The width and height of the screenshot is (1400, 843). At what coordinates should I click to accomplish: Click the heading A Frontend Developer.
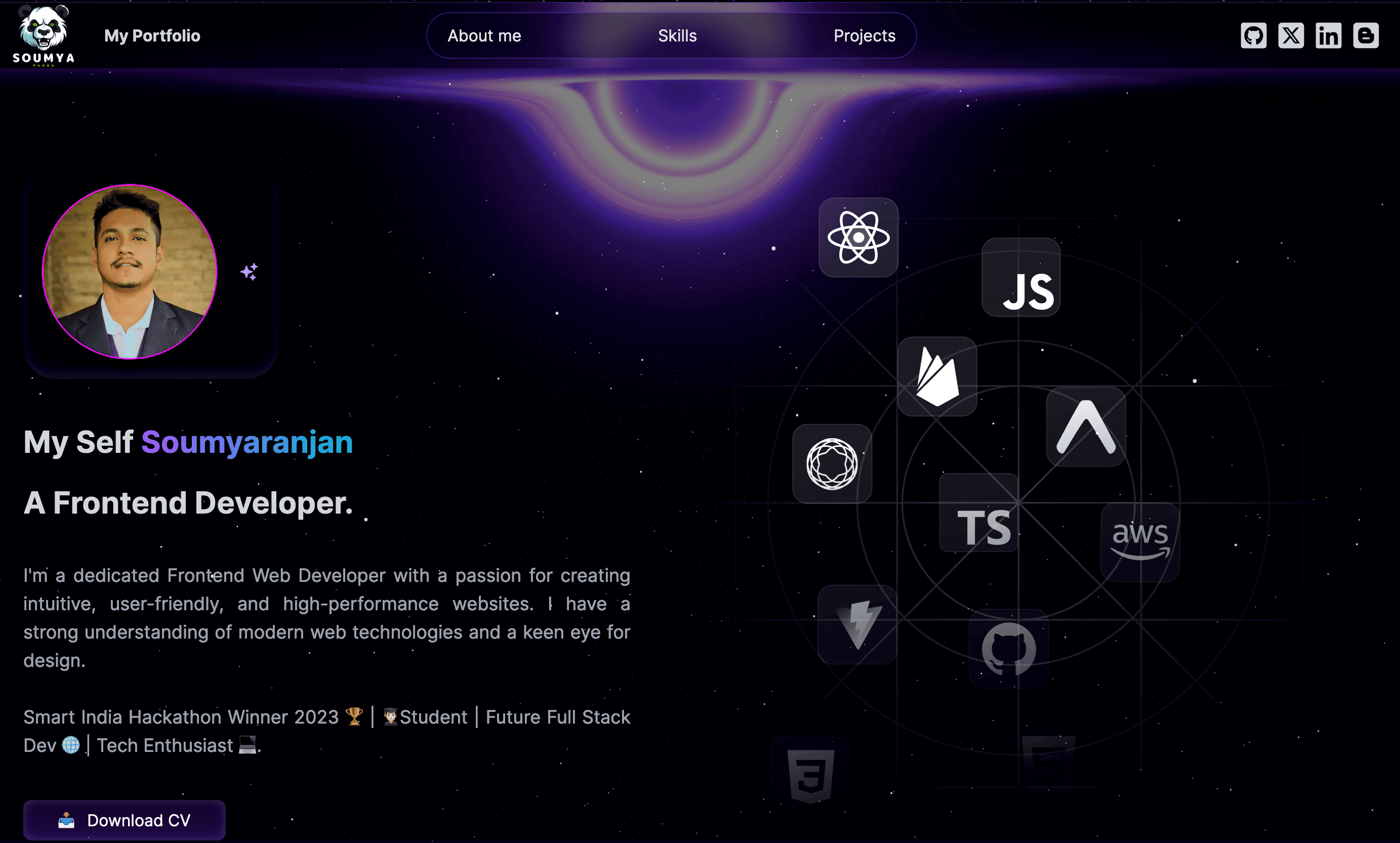tap(188, 503)
